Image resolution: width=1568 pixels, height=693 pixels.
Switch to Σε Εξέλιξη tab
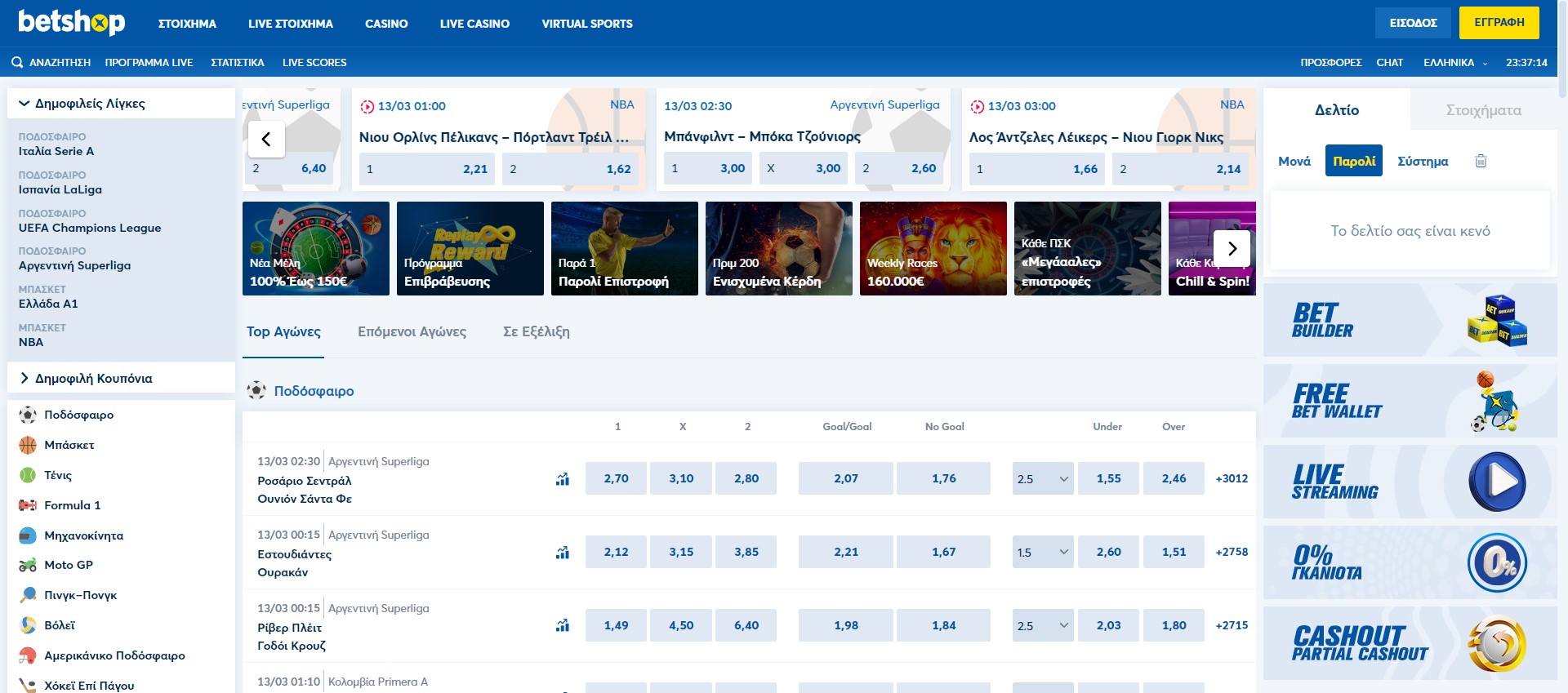point(537,331)
